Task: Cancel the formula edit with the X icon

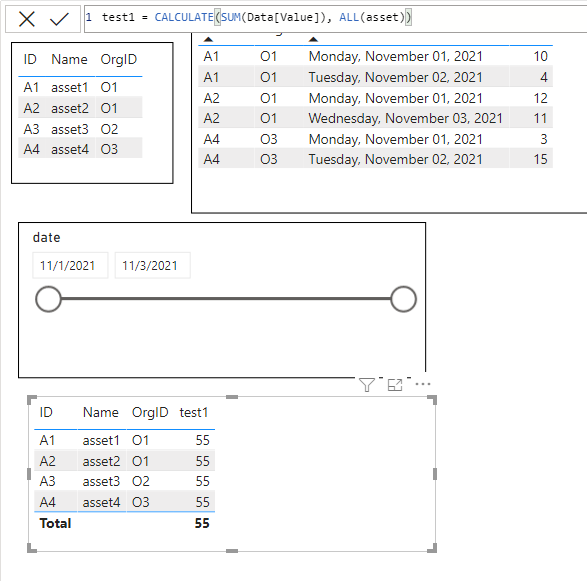Action: [27, 19]
